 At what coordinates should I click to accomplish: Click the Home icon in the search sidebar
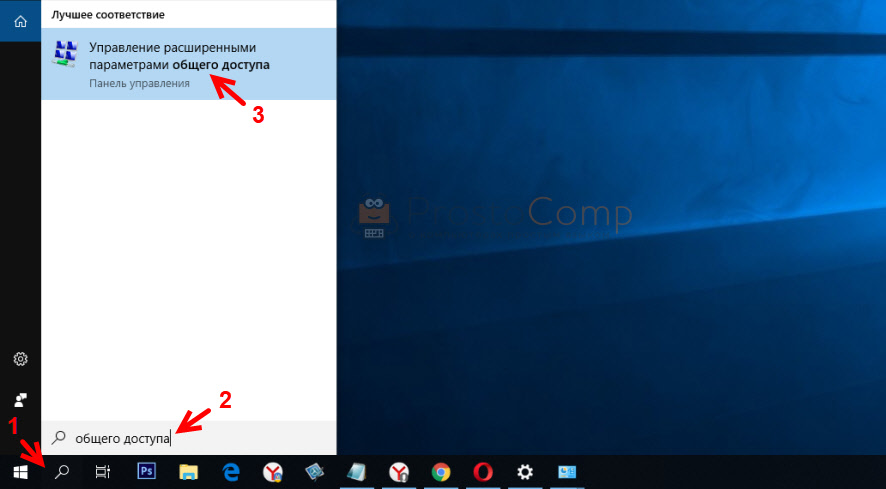click(20, 21)
